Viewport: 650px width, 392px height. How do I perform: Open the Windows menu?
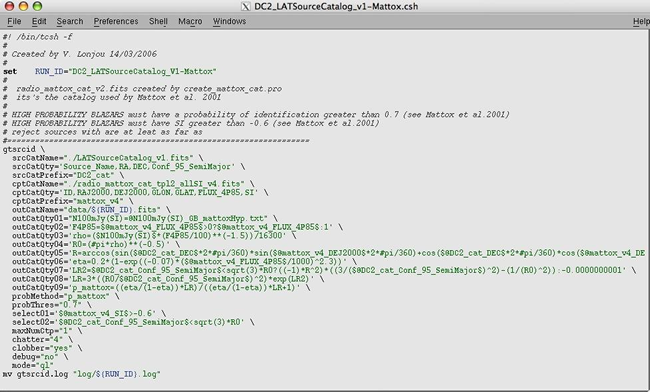(229, 21)
